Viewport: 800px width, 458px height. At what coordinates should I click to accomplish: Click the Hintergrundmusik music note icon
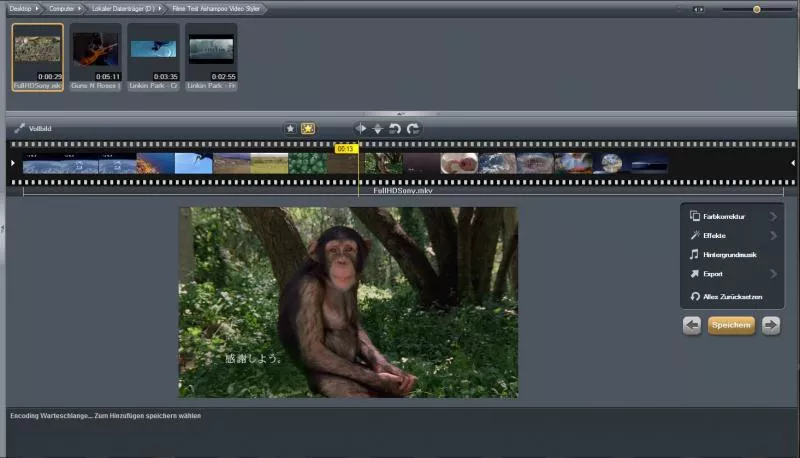[694, 254]
